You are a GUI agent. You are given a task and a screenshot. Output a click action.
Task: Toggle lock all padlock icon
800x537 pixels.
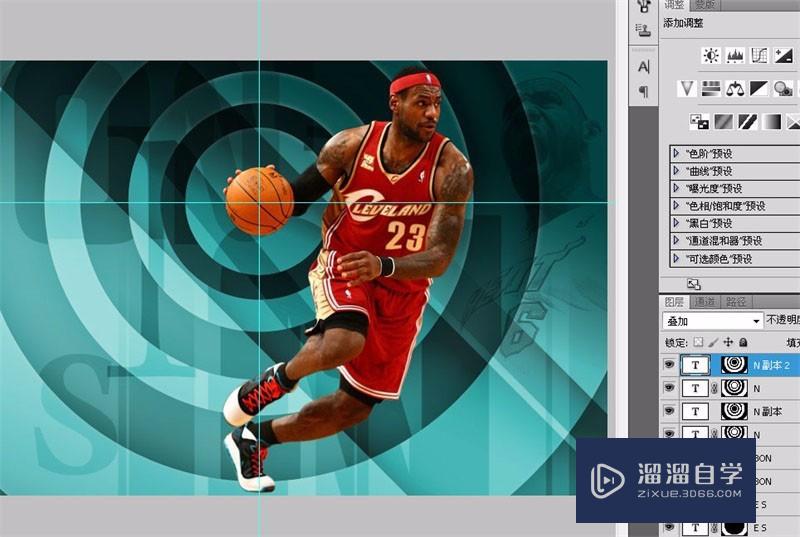pyautogui.click(x=743, y=342)
